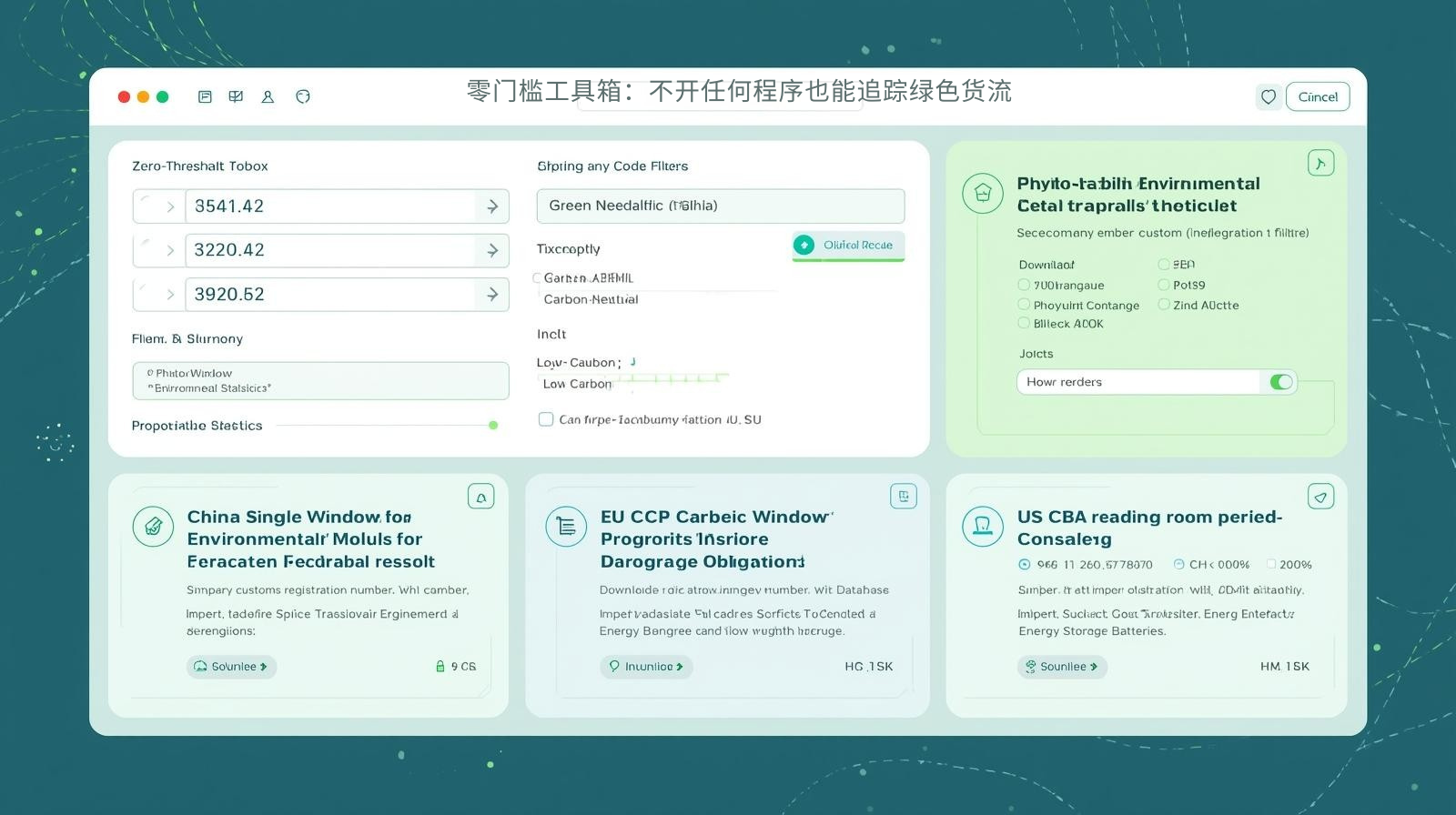The height and width of the screenshot is (815, 1456).
Task: Expand the chevron left of 3220.42
Action: (x=169, y=250)
